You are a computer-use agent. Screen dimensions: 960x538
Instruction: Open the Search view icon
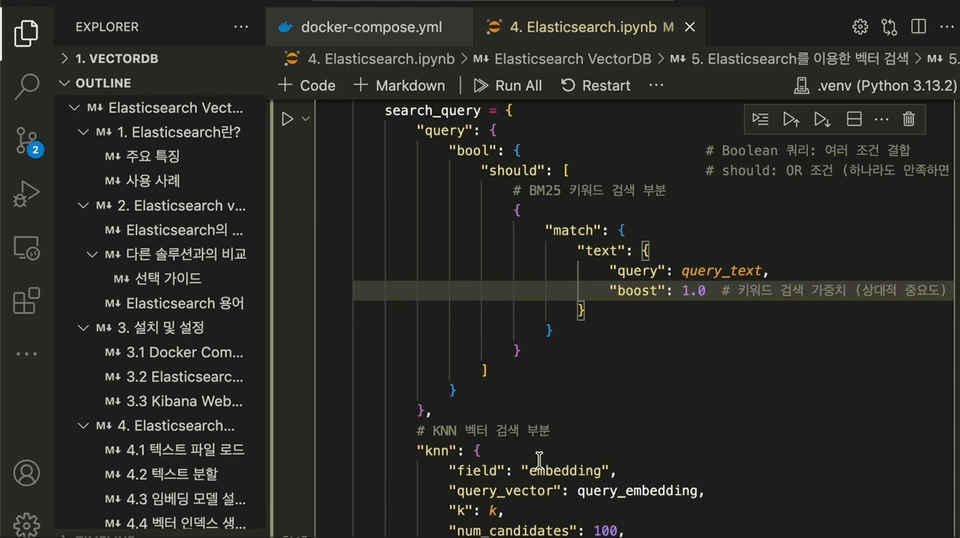click(x=27, y=87)
